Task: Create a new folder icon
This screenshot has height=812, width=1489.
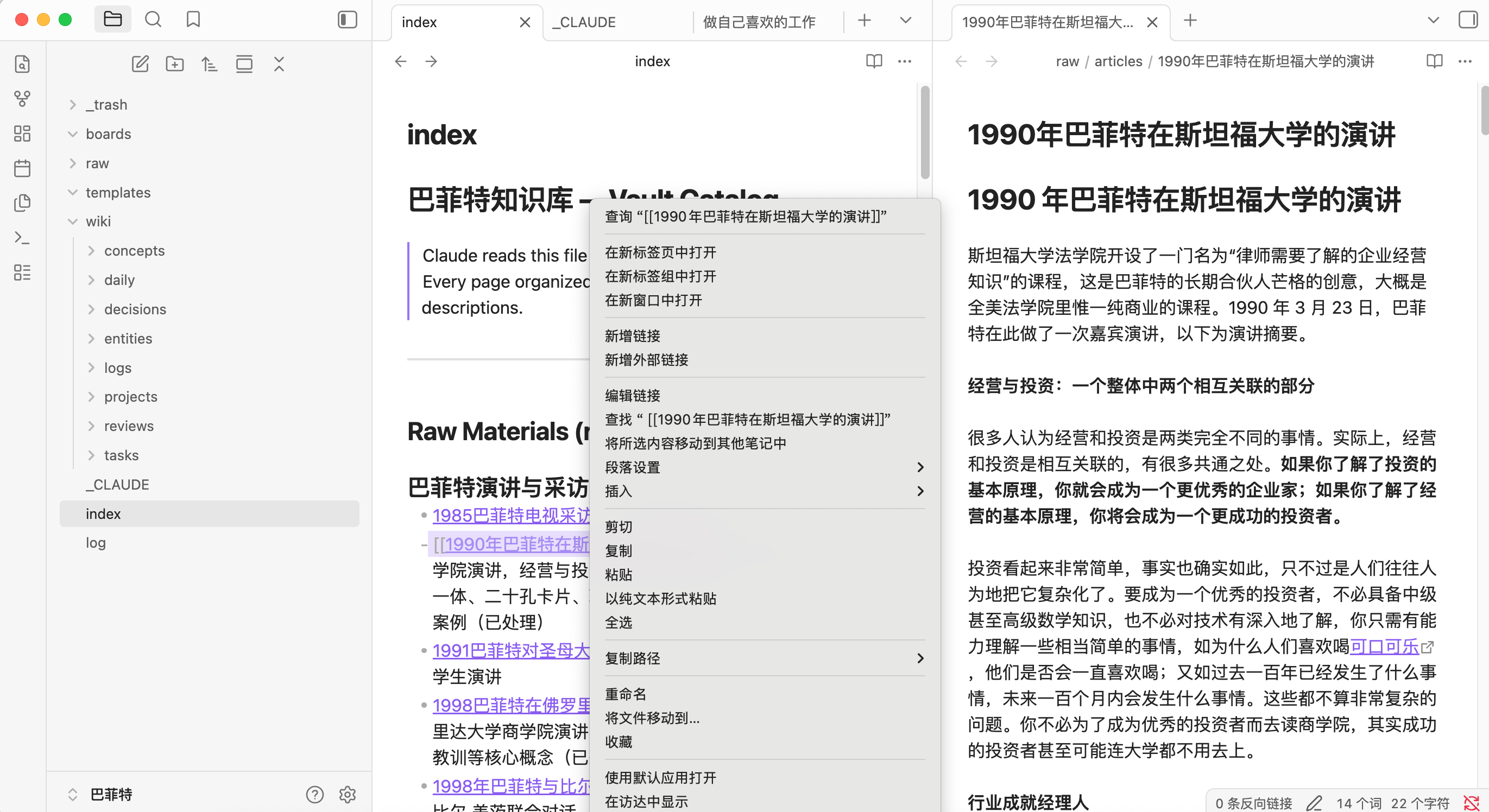Action: point(174,64)
